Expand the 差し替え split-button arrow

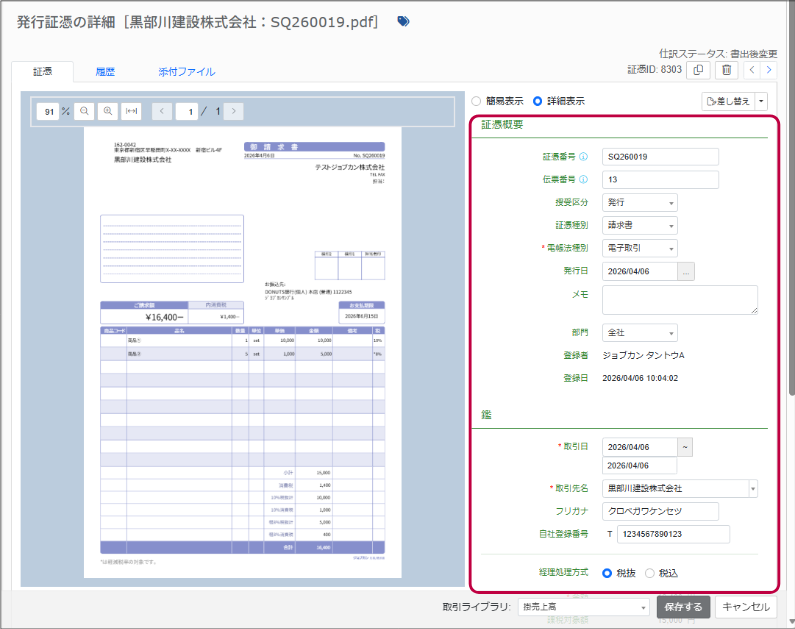(x=761, y=101)
